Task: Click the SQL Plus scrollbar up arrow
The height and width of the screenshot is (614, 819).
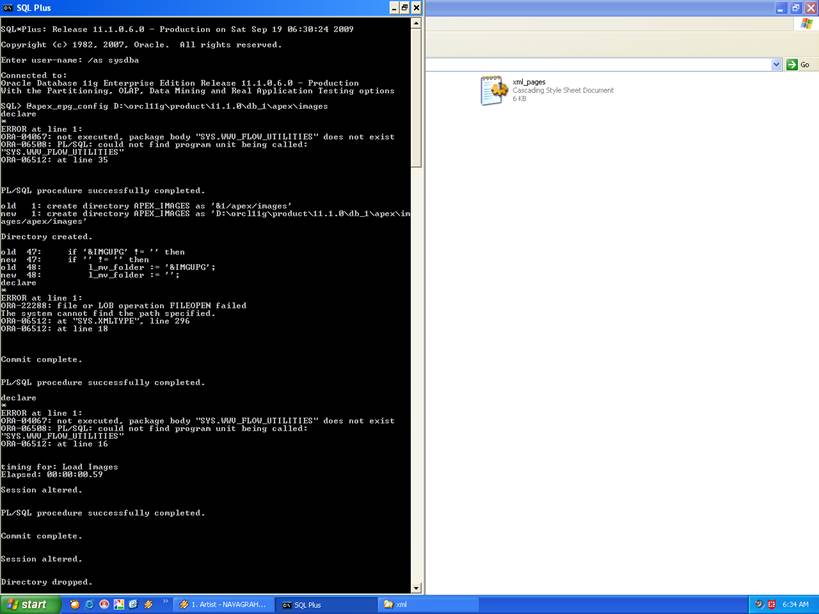Action: (416, 24)
